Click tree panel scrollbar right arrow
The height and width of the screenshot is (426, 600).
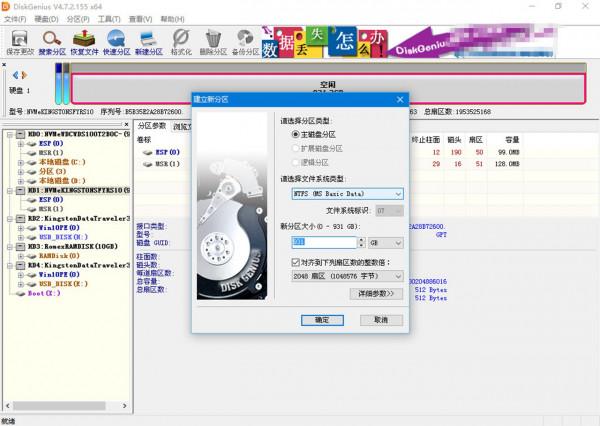click(124, 406)
